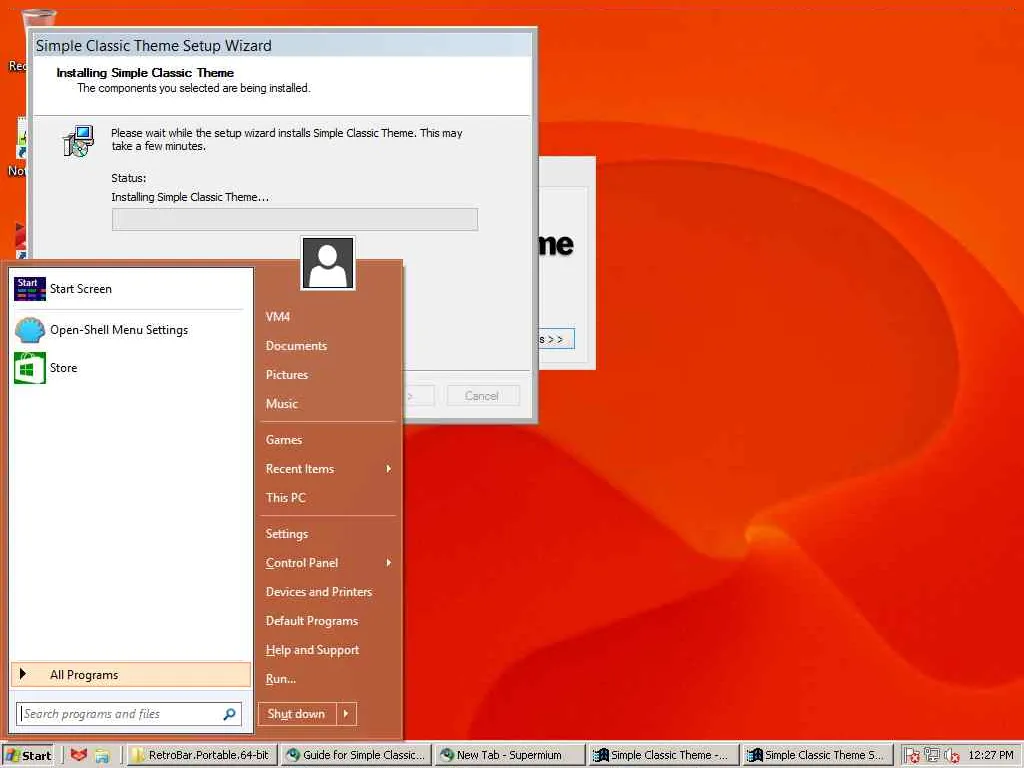Open the folder quick launch icon

click(x=102, y=756)
